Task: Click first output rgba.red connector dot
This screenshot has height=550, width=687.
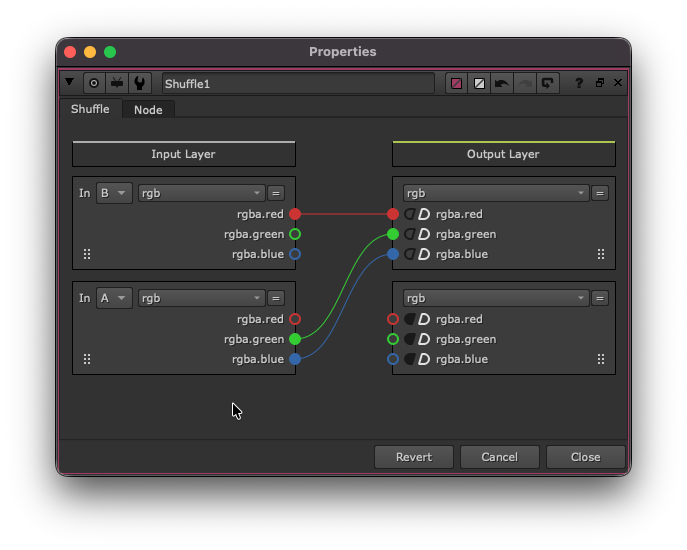Action: click(393, 214)
